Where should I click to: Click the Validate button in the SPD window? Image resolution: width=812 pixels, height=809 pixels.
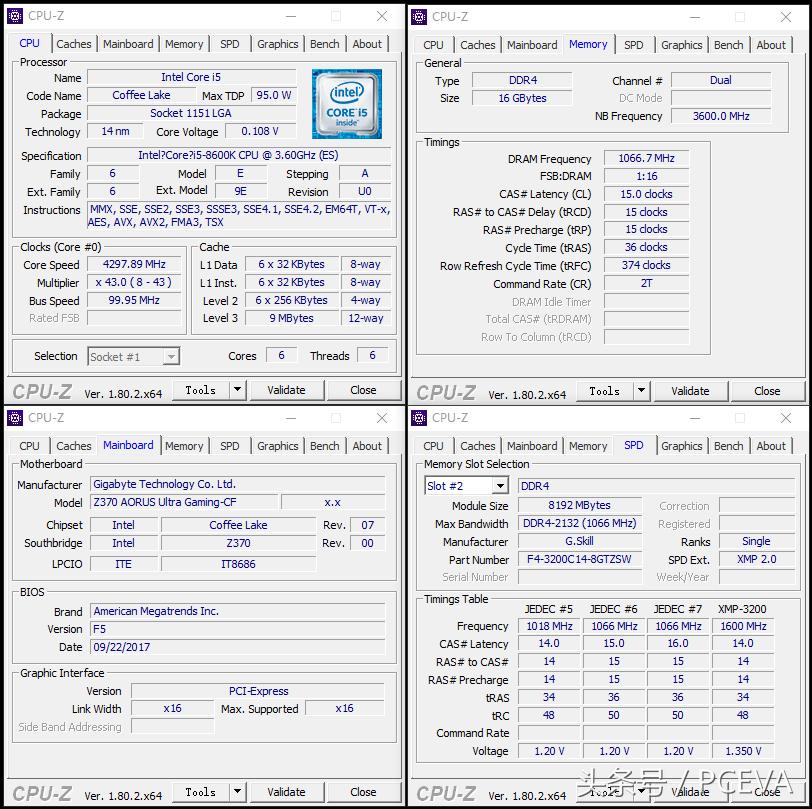[690, 791]
